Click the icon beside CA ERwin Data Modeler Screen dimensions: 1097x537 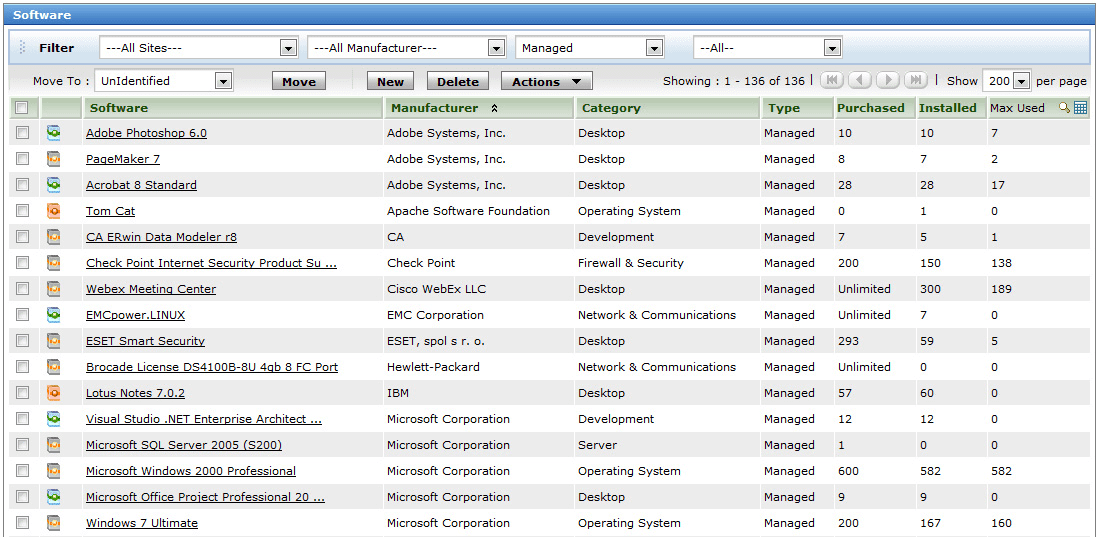pyautogui.click(x=53, y=237)
